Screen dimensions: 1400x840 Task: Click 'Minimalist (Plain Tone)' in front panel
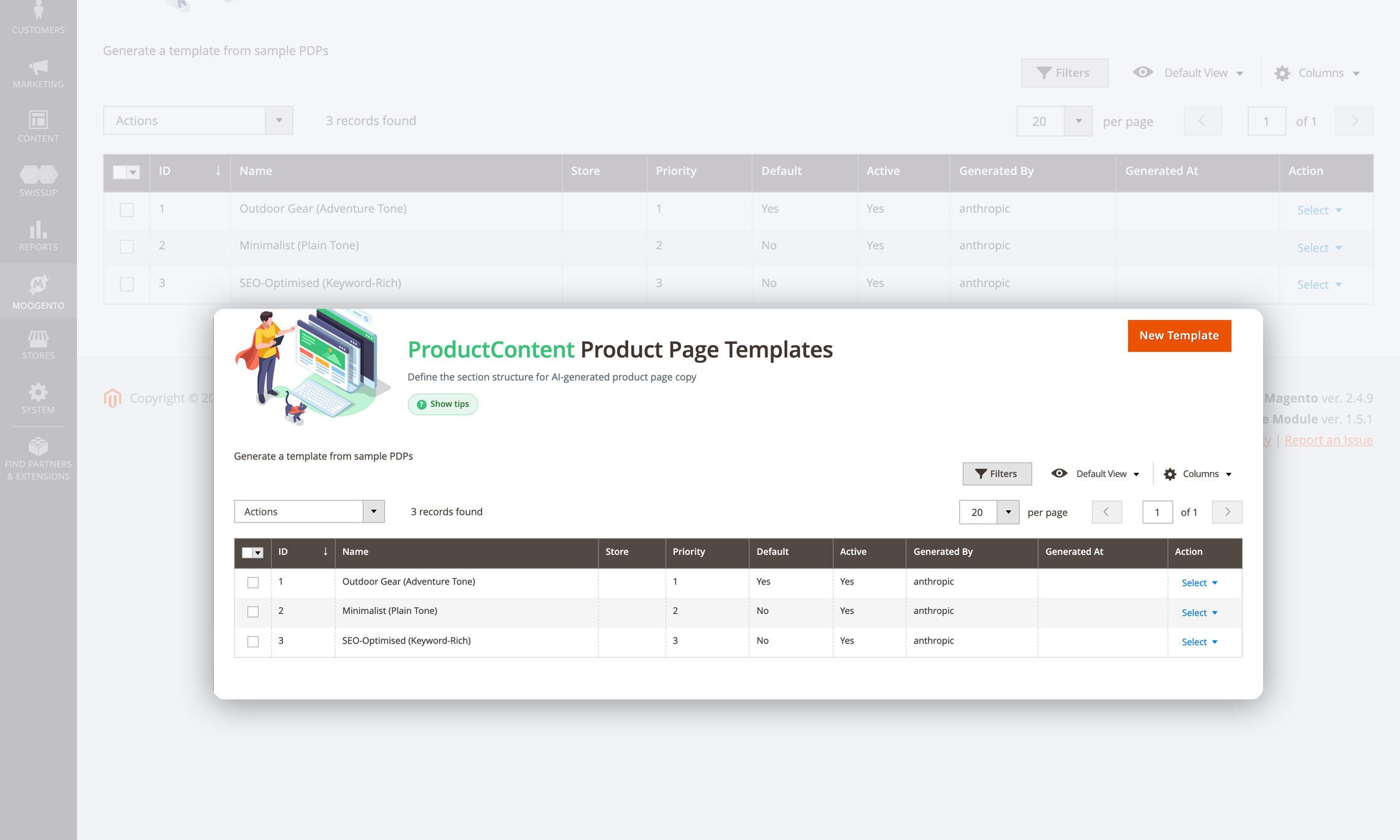click(x=390, y=611)
